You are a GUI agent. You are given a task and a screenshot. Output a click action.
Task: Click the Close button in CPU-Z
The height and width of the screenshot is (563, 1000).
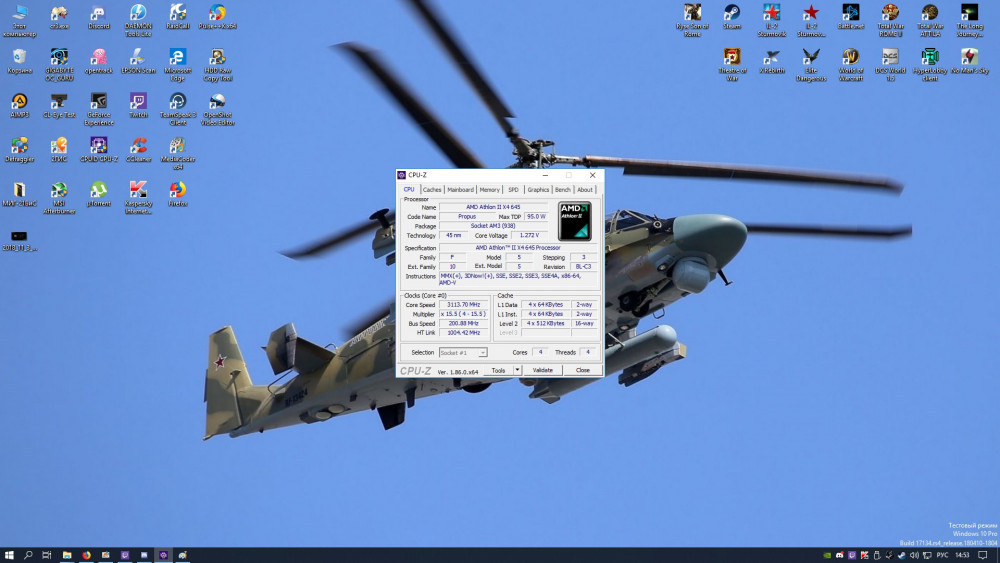click(582, 370)
